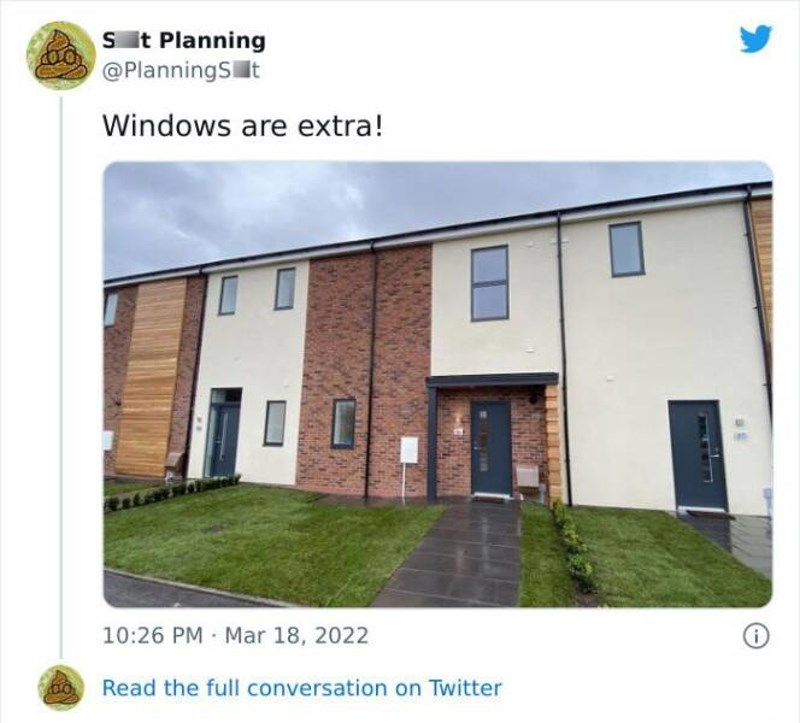Viewport: 800px width, 723px height.
Task: Click the wooden cladding panel at photo's left
Action: (x=151, y=378)
